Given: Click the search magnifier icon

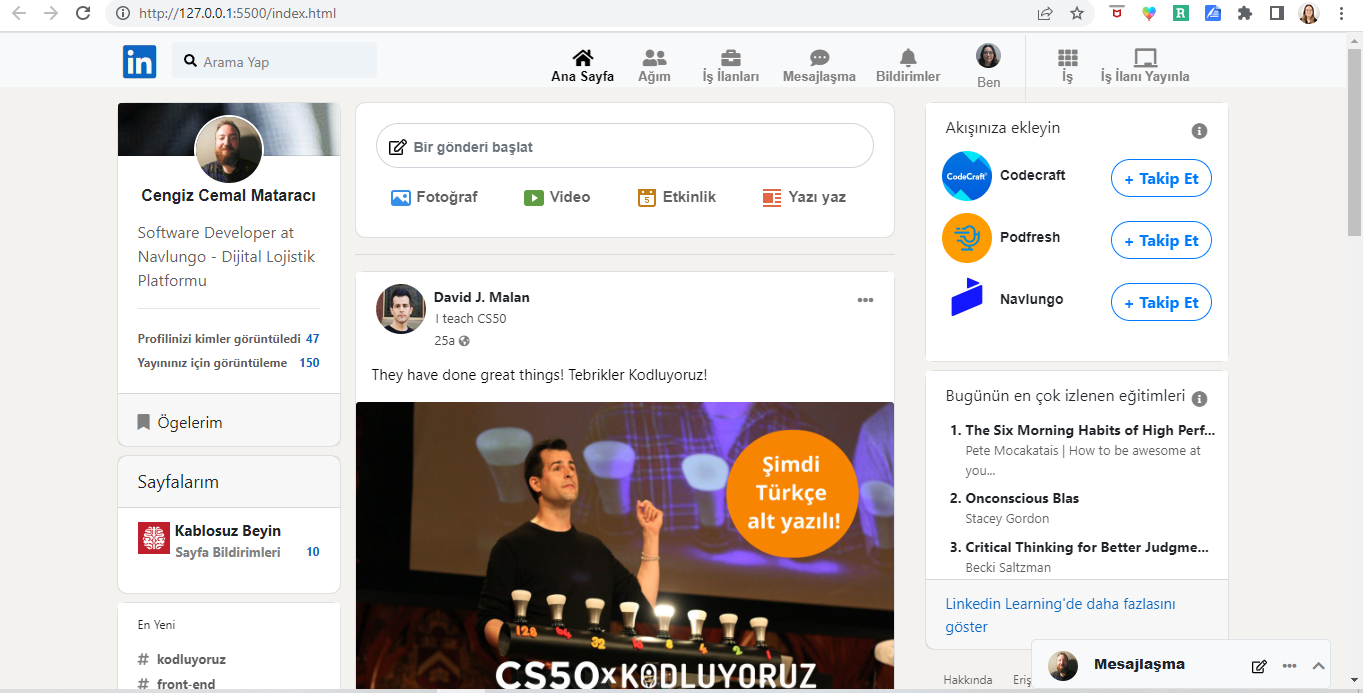Looking at the screenshot, I should click(190, 61).
